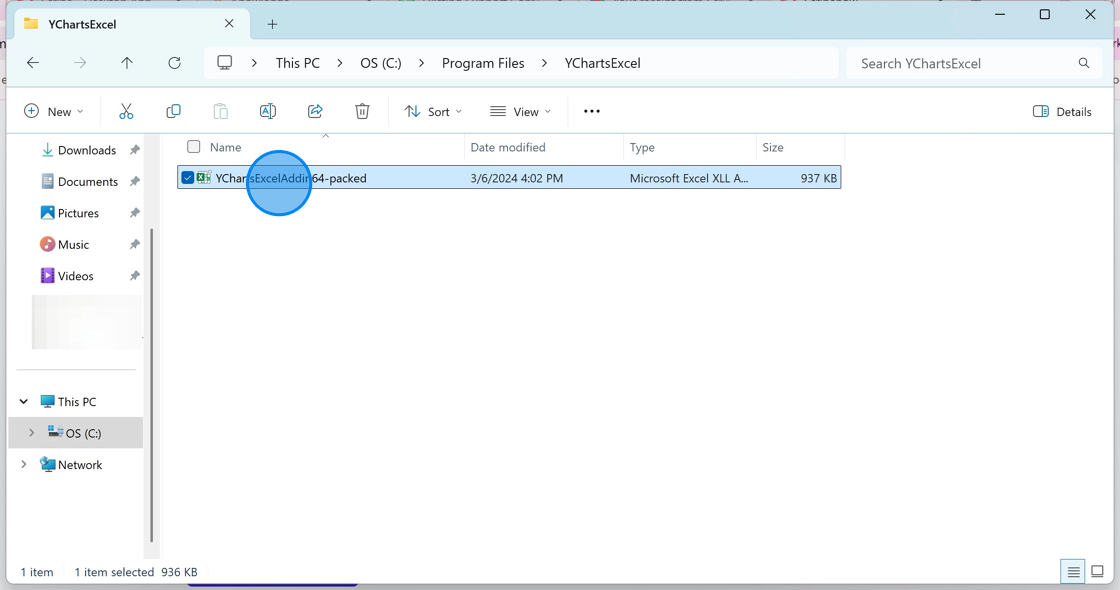The width and height of the screenshot is (1120, 590).
Task: Select the YChartsExcel window tab
Action: 132,24
